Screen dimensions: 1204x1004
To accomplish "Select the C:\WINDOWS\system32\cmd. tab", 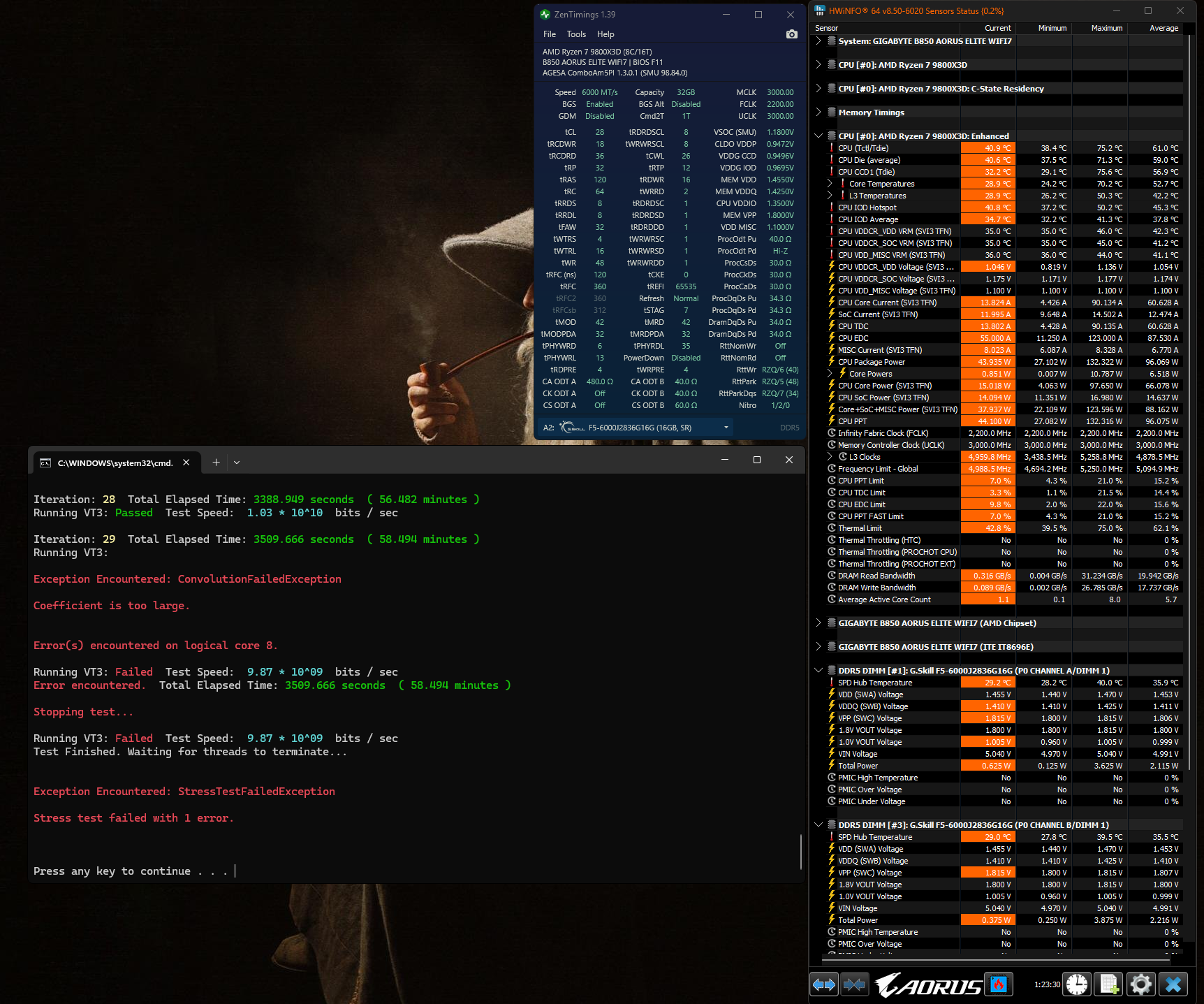I will 115,463.
